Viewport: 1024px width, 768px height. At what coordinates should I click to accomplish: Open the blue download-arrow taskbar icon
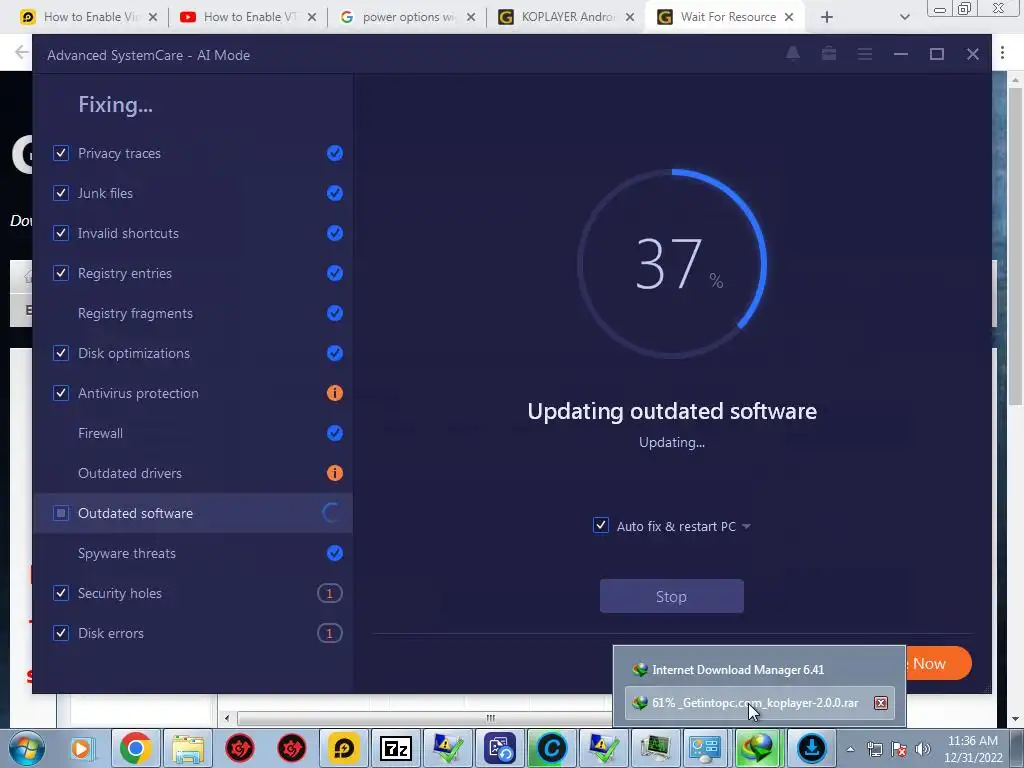[811, 748]
